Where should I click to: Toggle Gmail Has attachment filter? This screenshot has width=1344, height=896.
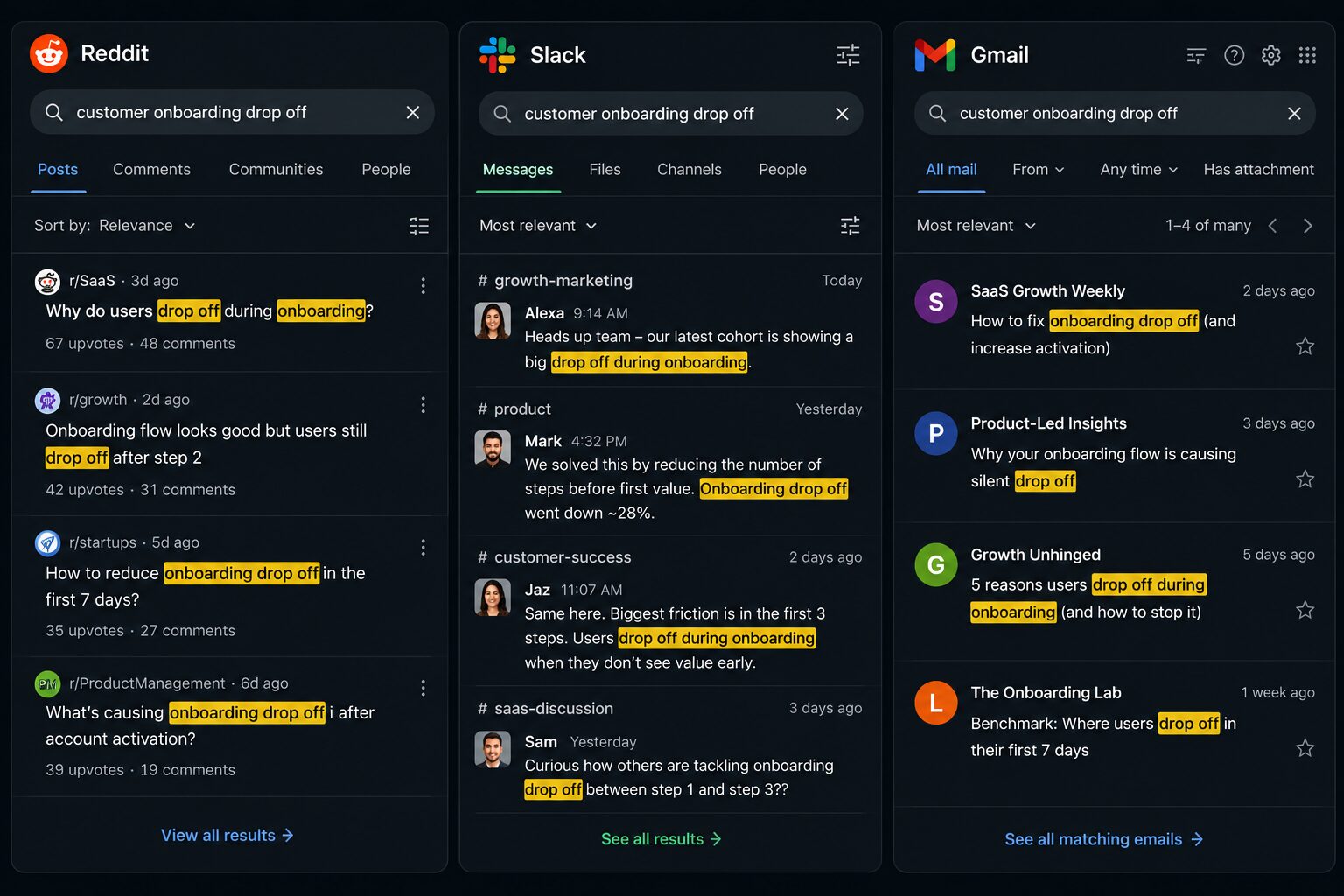(x=1258, y=170)
